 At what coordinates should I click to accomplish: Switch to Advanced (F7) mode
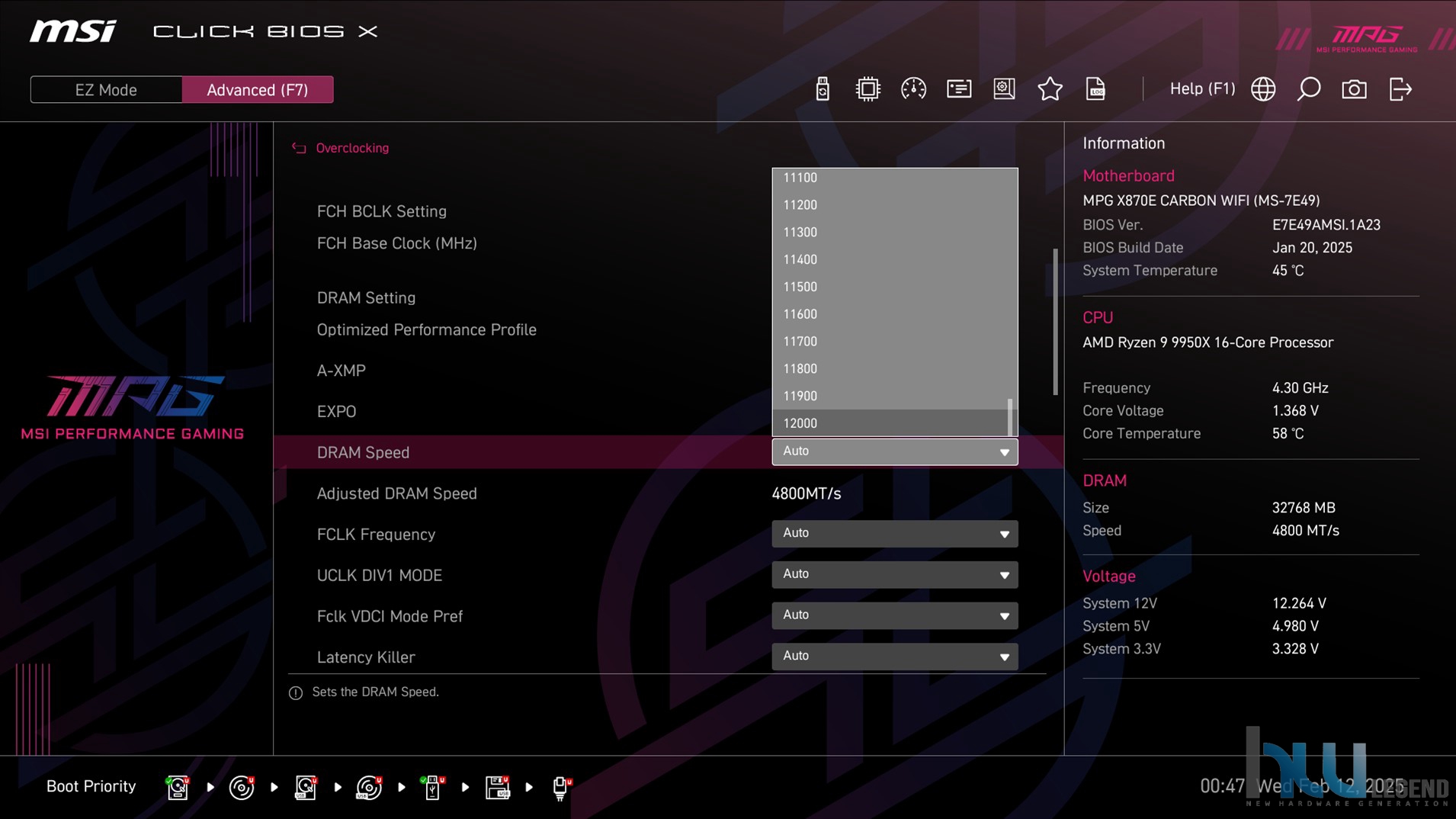tap(258, 90)
